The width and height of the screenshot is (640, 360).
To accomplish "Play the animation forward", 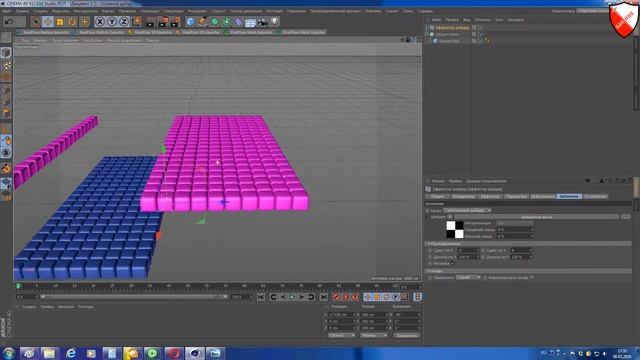I will [292, 297].
